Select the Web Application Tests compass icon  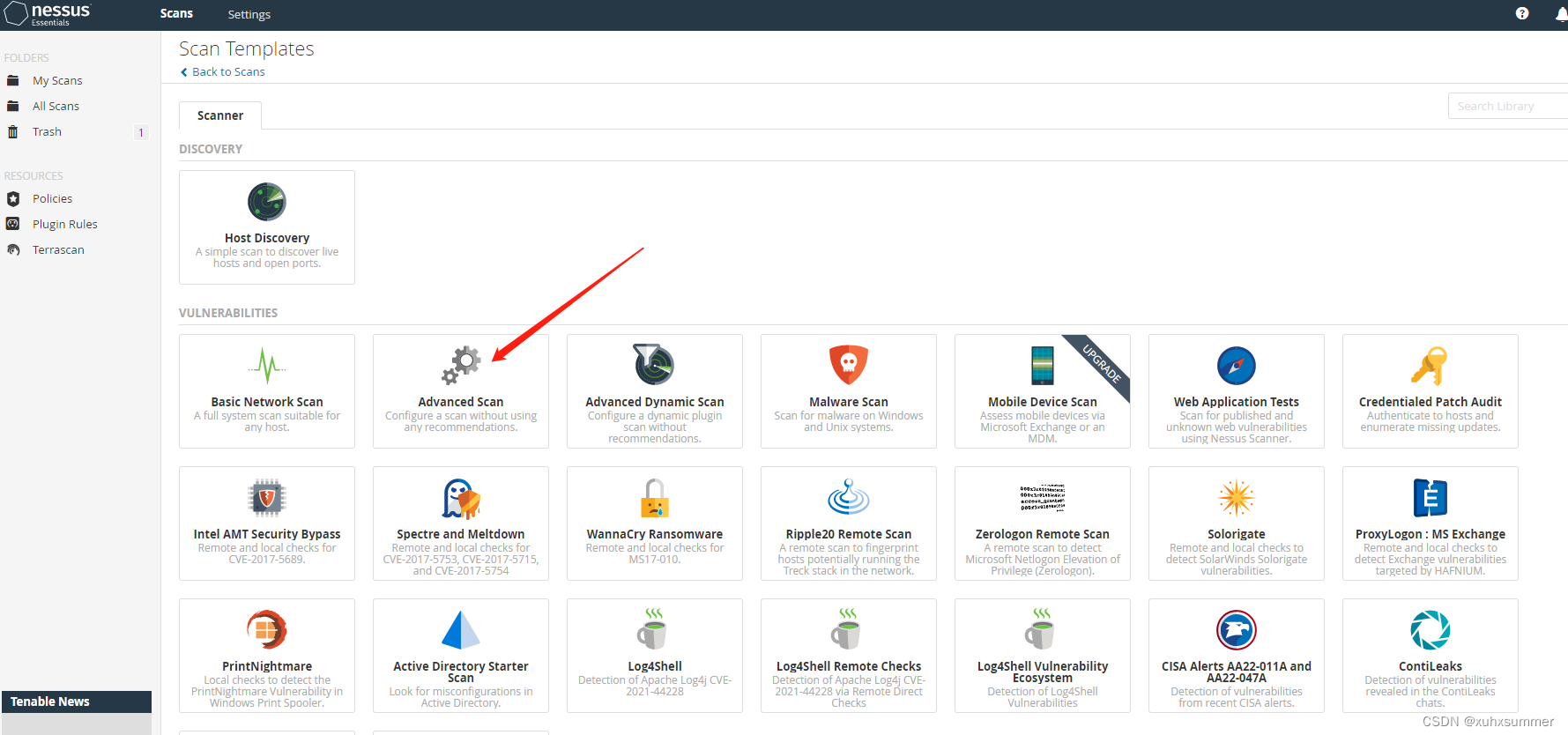(1237, 365)
